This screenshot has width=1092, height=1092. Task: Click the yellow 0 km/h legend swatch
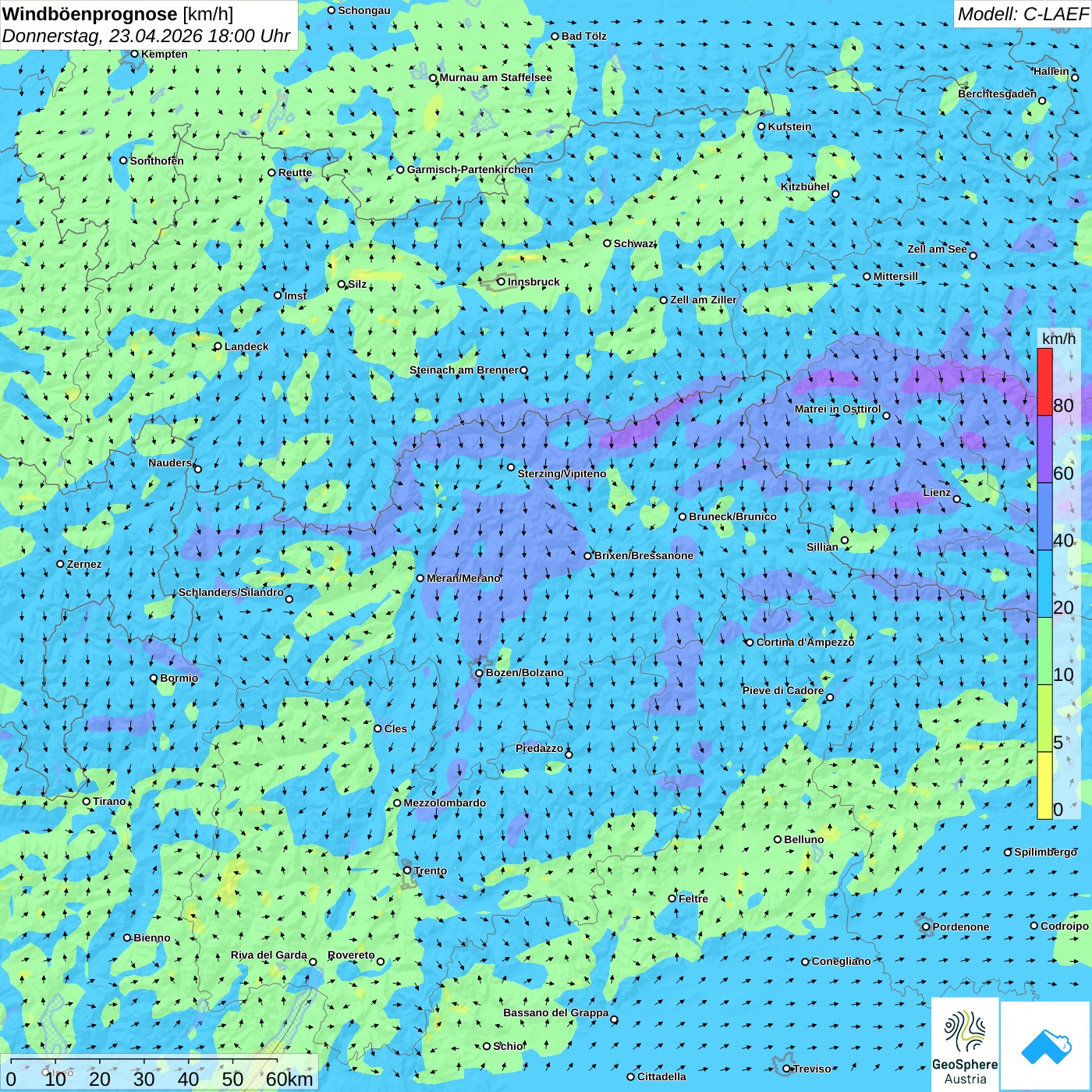1044,785
